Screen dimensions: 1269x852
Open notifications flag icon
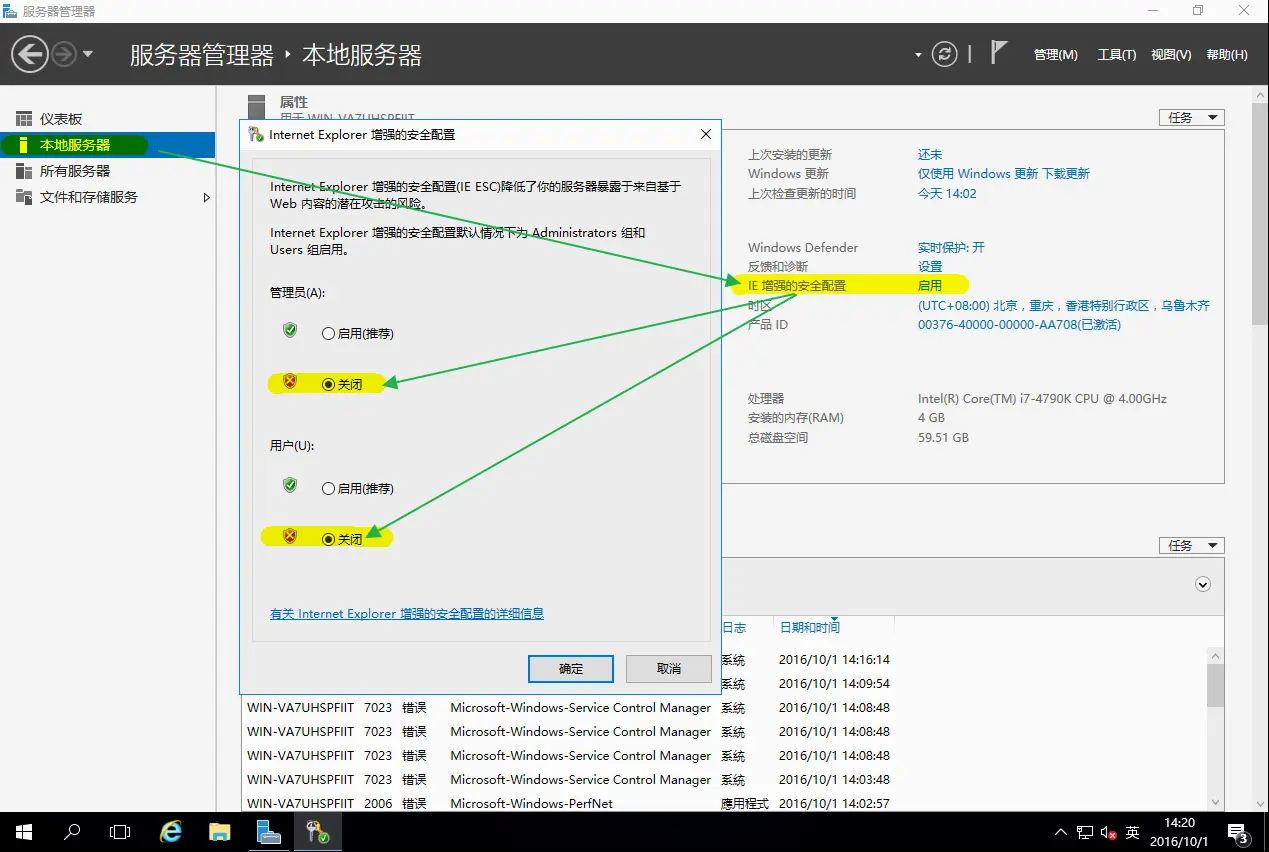[998, 53]
